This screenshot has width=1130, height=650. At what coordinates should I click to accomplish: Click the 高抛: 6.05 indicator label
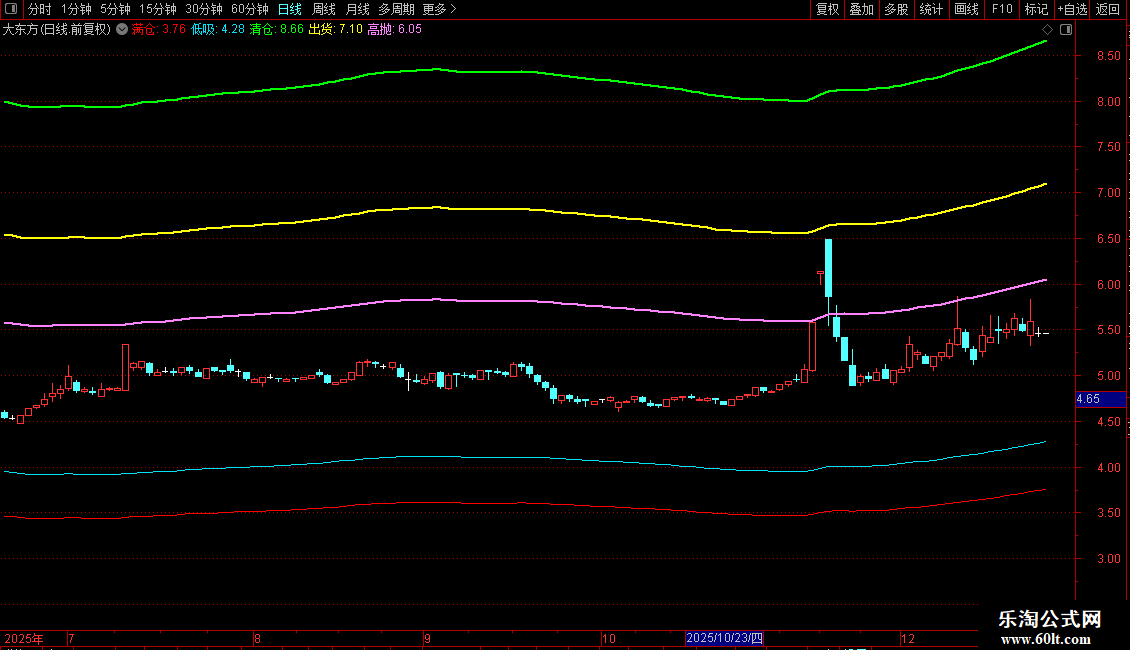coord(394,30)
